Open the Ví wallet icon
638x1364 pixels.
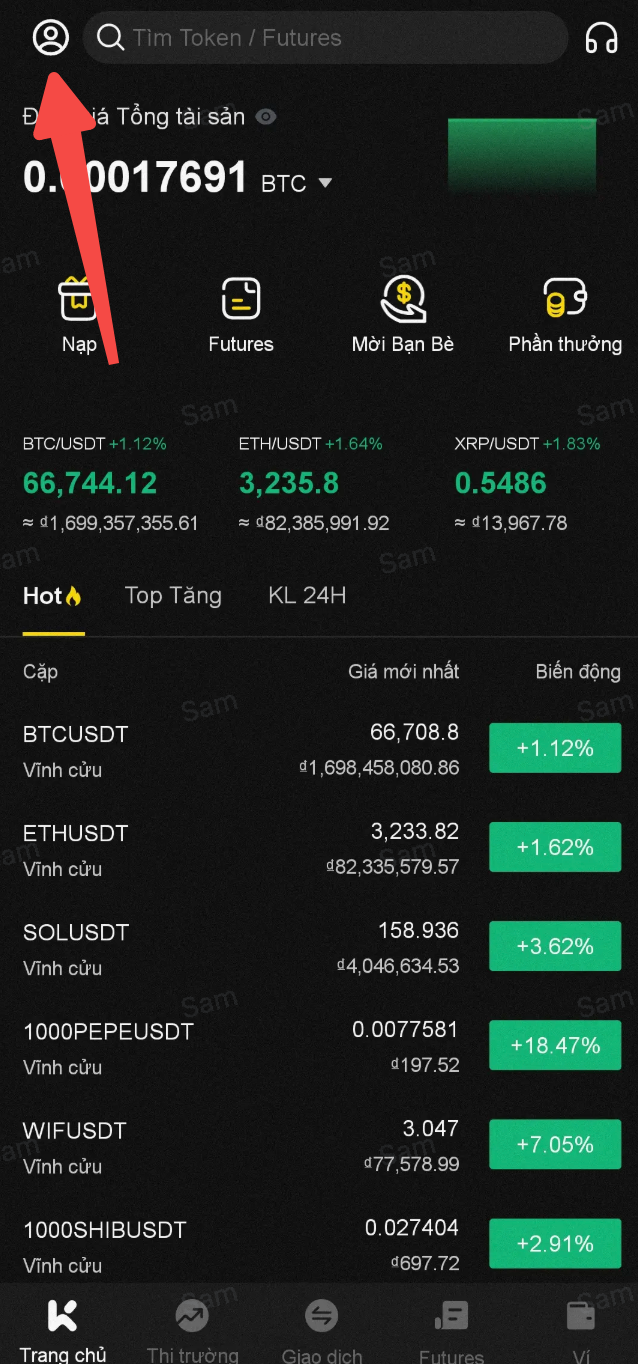coord(581,1316)
